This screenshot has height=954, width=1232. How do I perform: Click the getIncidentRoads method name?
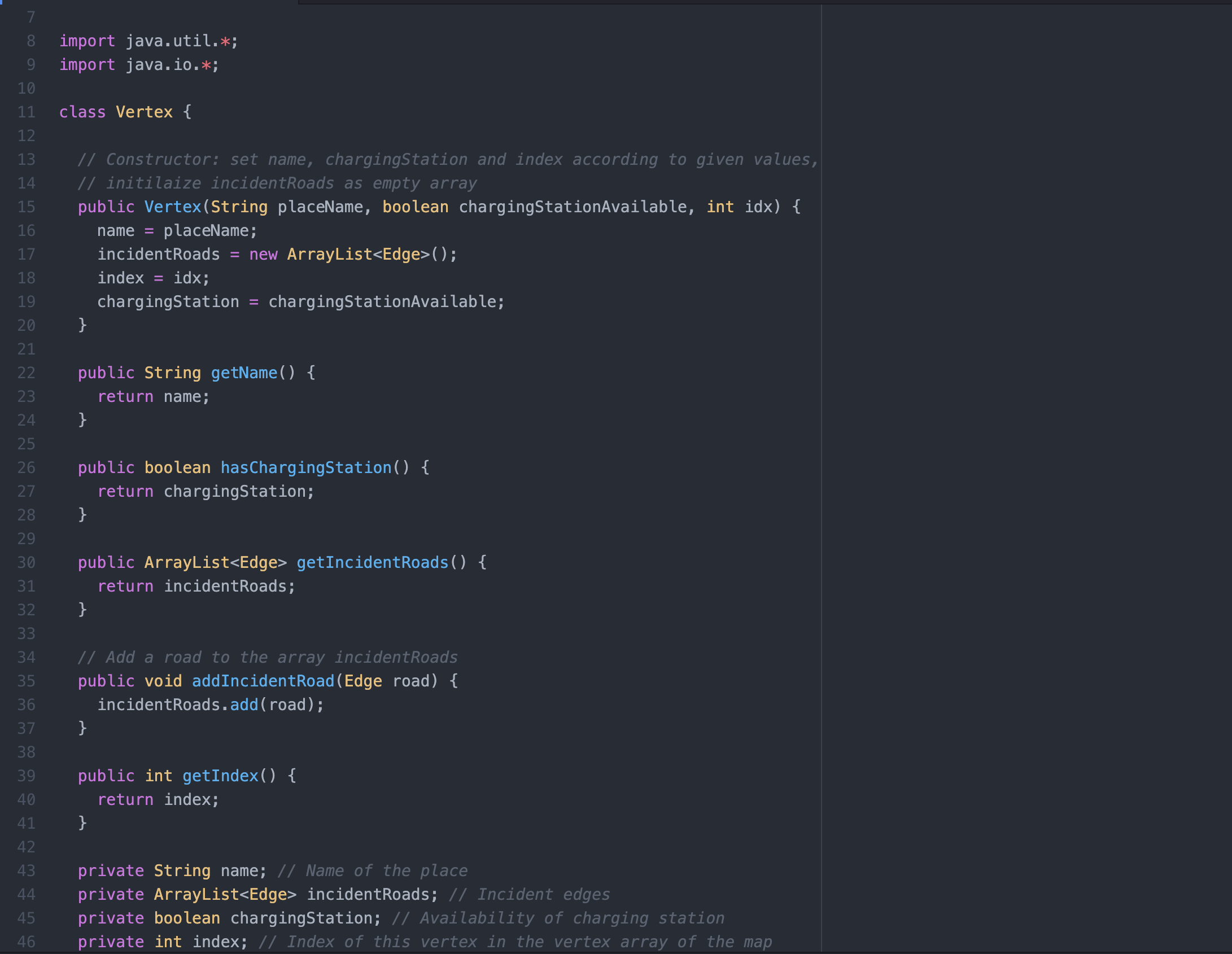pyautogui.click(x=372, y=563)
